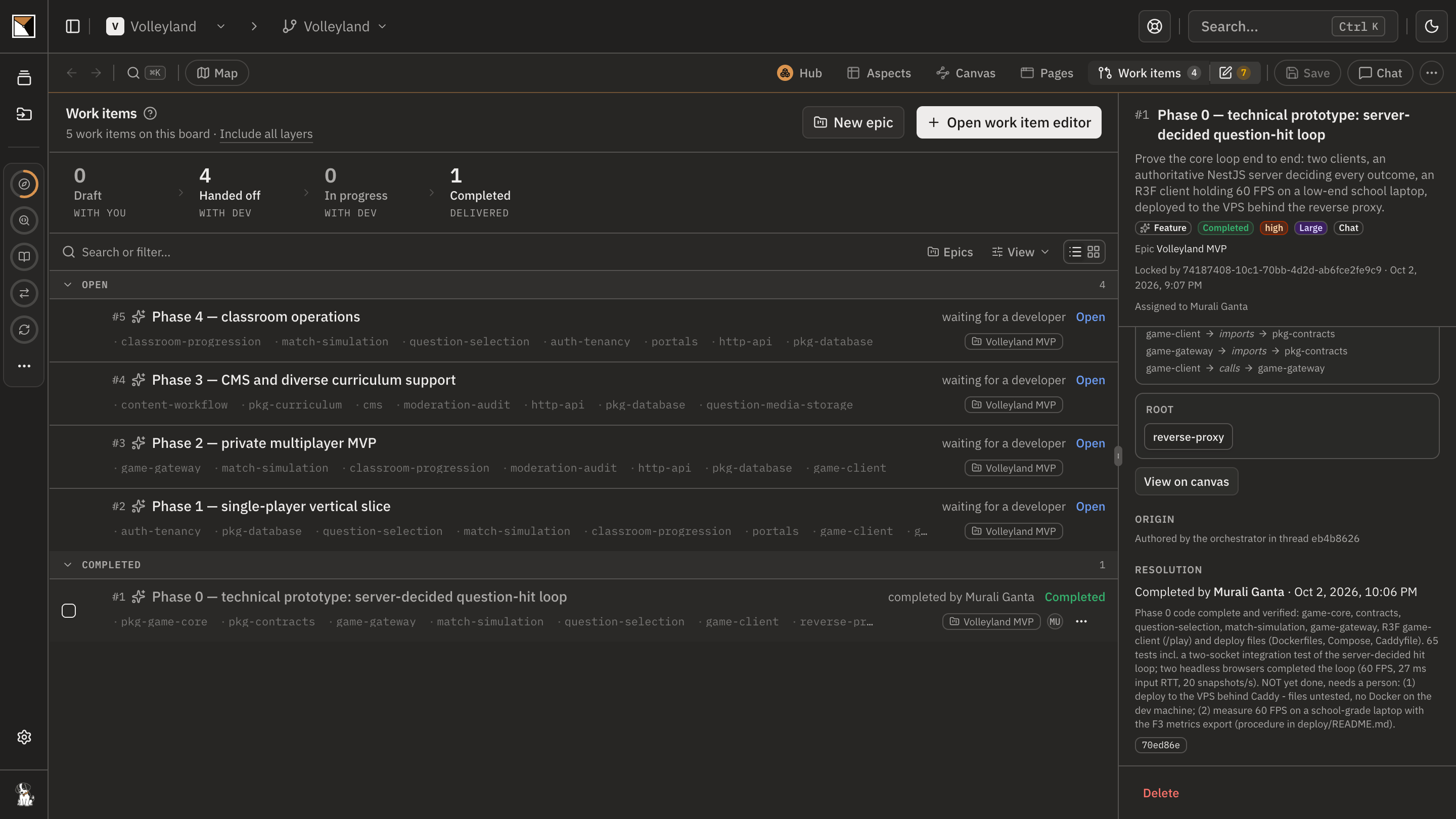Screen dimensions: 1456x819
Task: Open the book sidebar icon
Action: (x=24, y=257)
